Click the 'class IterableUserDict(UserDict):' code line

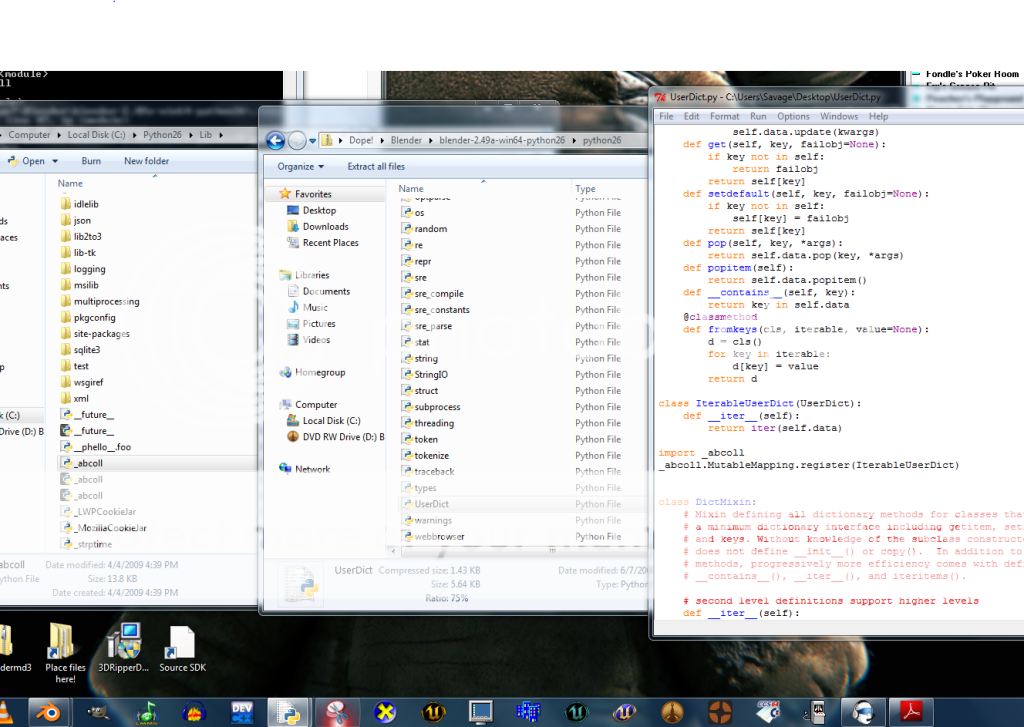click(x=760, y=404)
